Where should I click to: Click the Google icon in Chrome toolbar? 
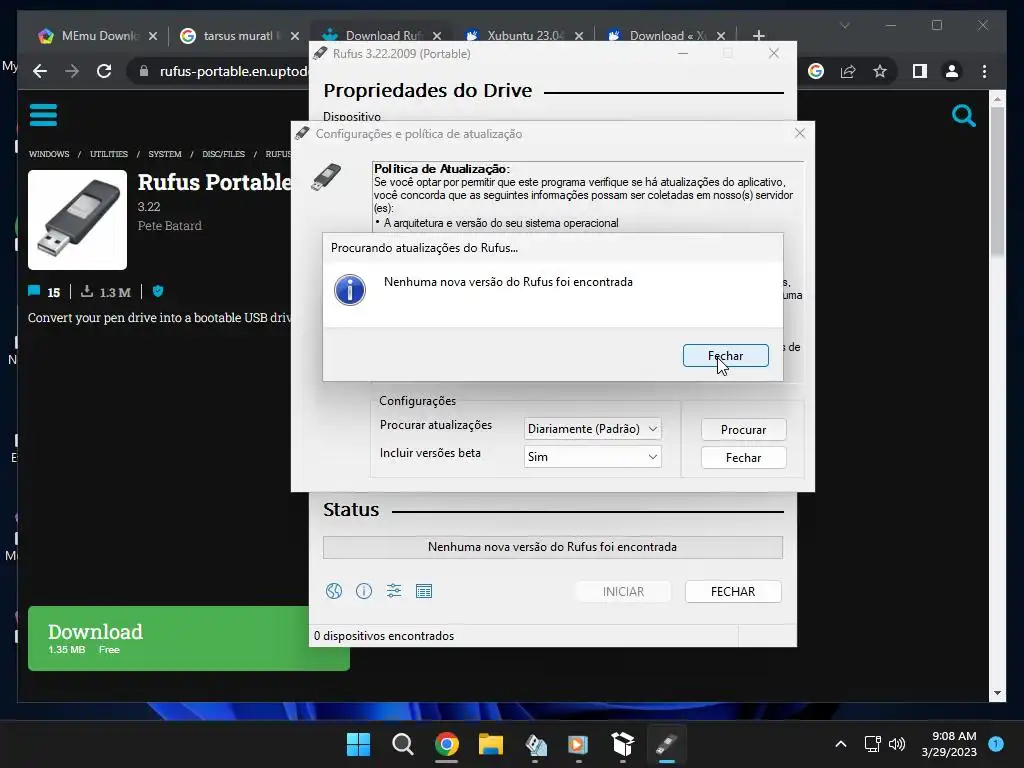click(x=816, y=71)
